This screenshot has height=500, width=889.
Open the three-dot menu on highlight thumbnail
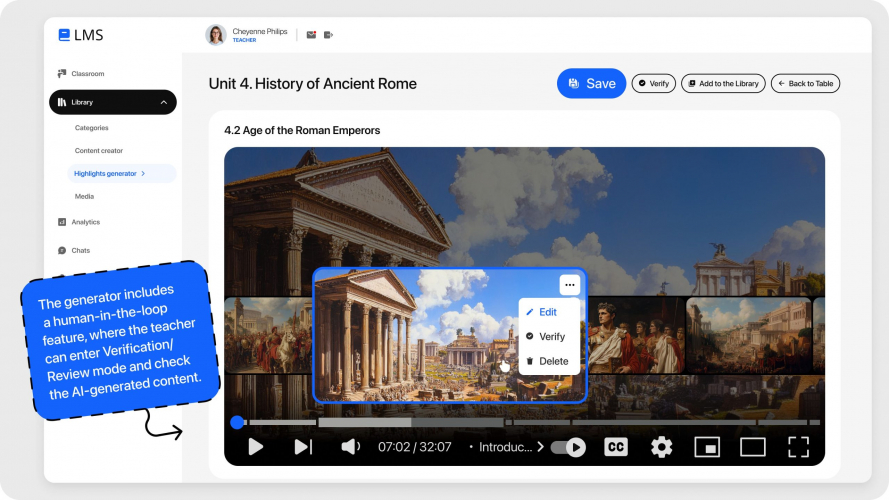(569, 284)
